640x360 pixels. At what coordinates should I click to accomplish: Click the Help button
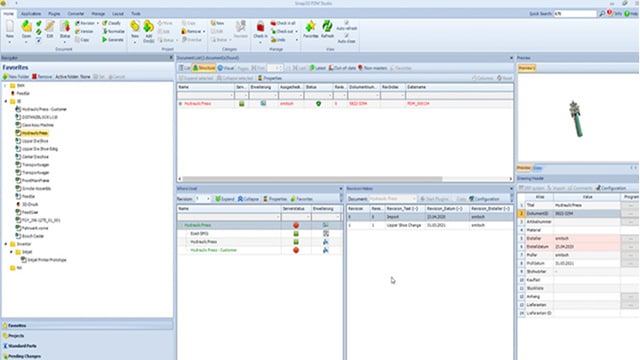(631, 13)
